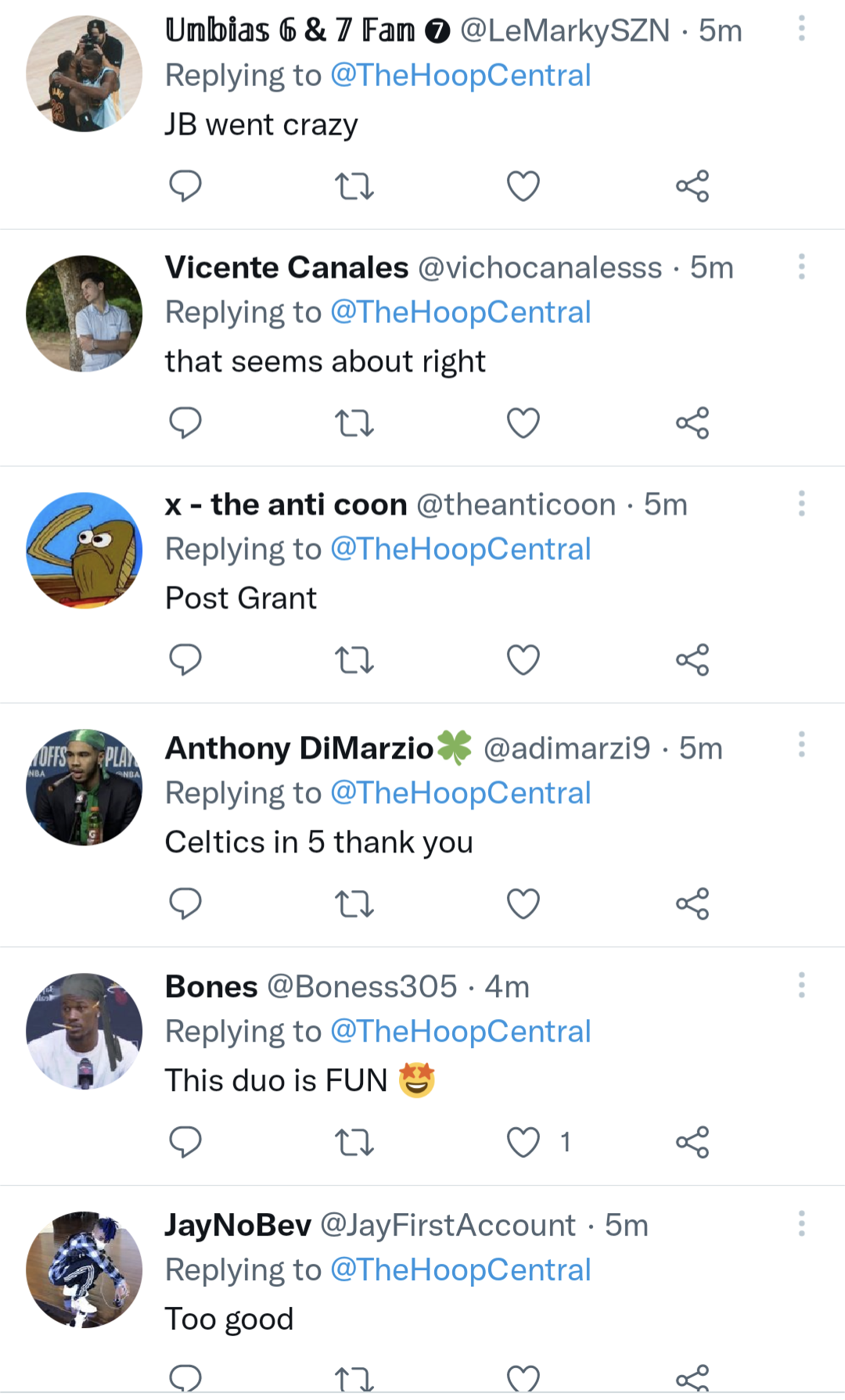Share the "This duo is FUN" tweet
The height and width of the screenshot is (1400, 845).
tap(692, 1143)
